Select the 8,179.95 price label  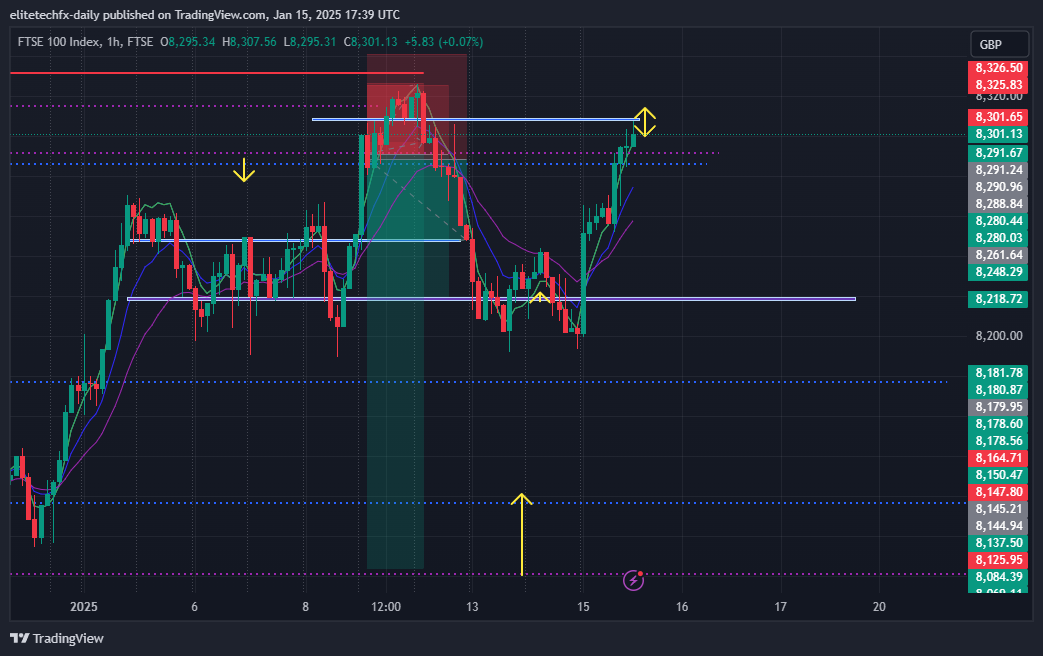coord(998,407)
